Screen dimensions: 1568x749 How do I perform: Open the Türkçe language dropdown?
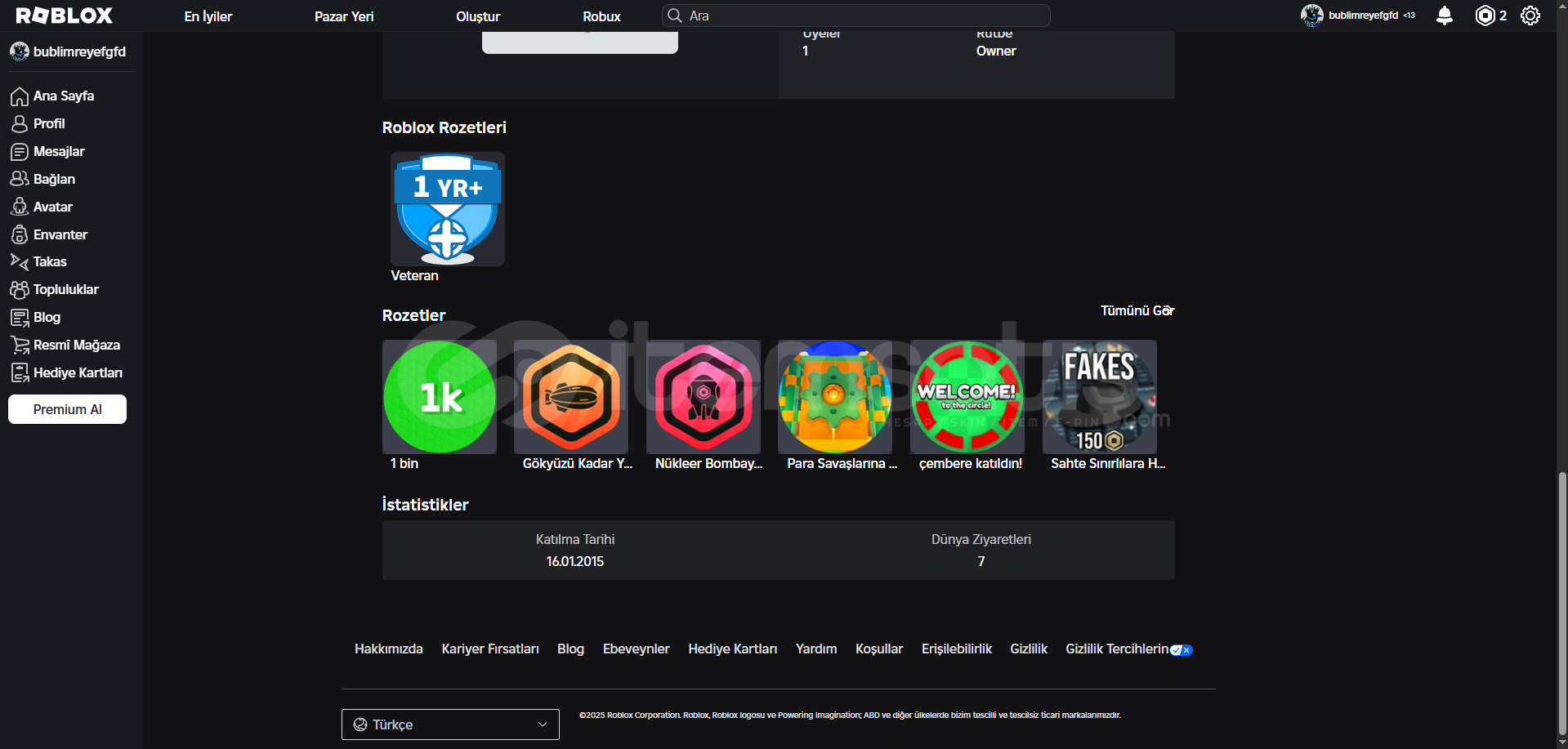pos(450,724)
